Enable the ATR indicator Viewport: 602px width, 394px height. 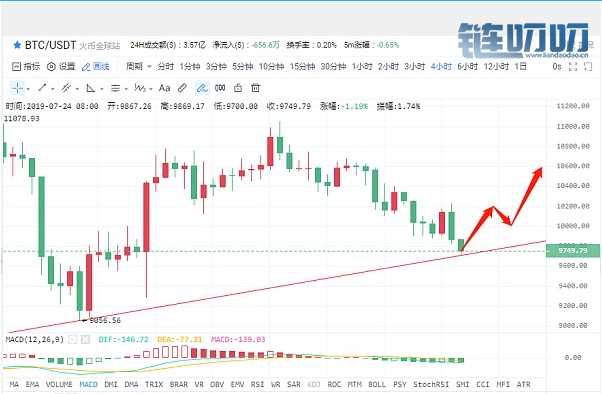tap(523, 384)
